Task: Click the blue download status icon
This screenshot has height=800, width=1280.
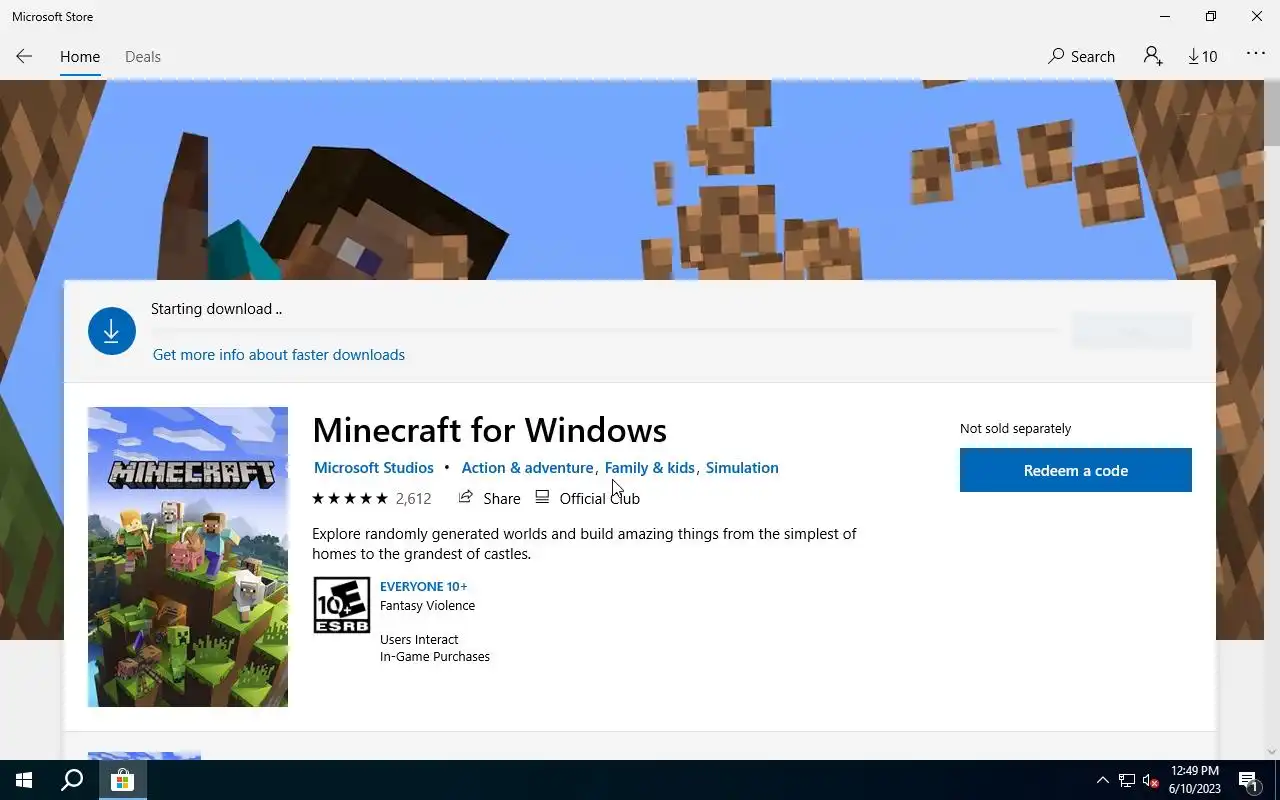Action: click(x=112, y=331)
